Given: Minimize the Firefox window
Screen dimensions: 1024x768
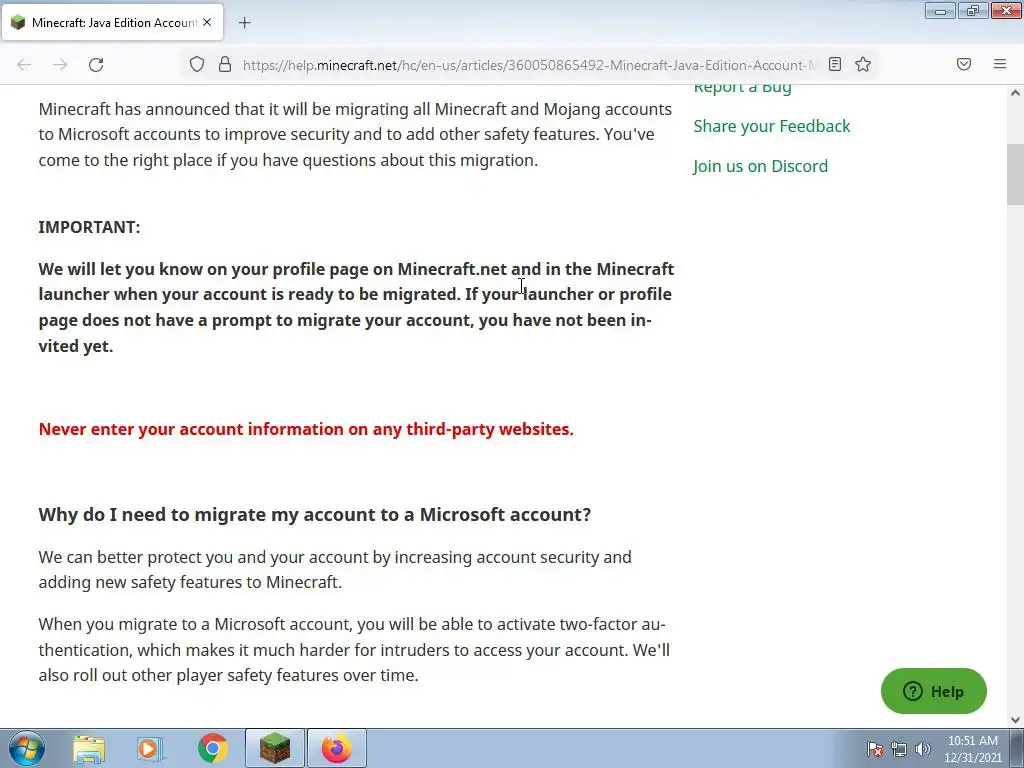Looking at the screenshot, I should [x=940, y=11].
